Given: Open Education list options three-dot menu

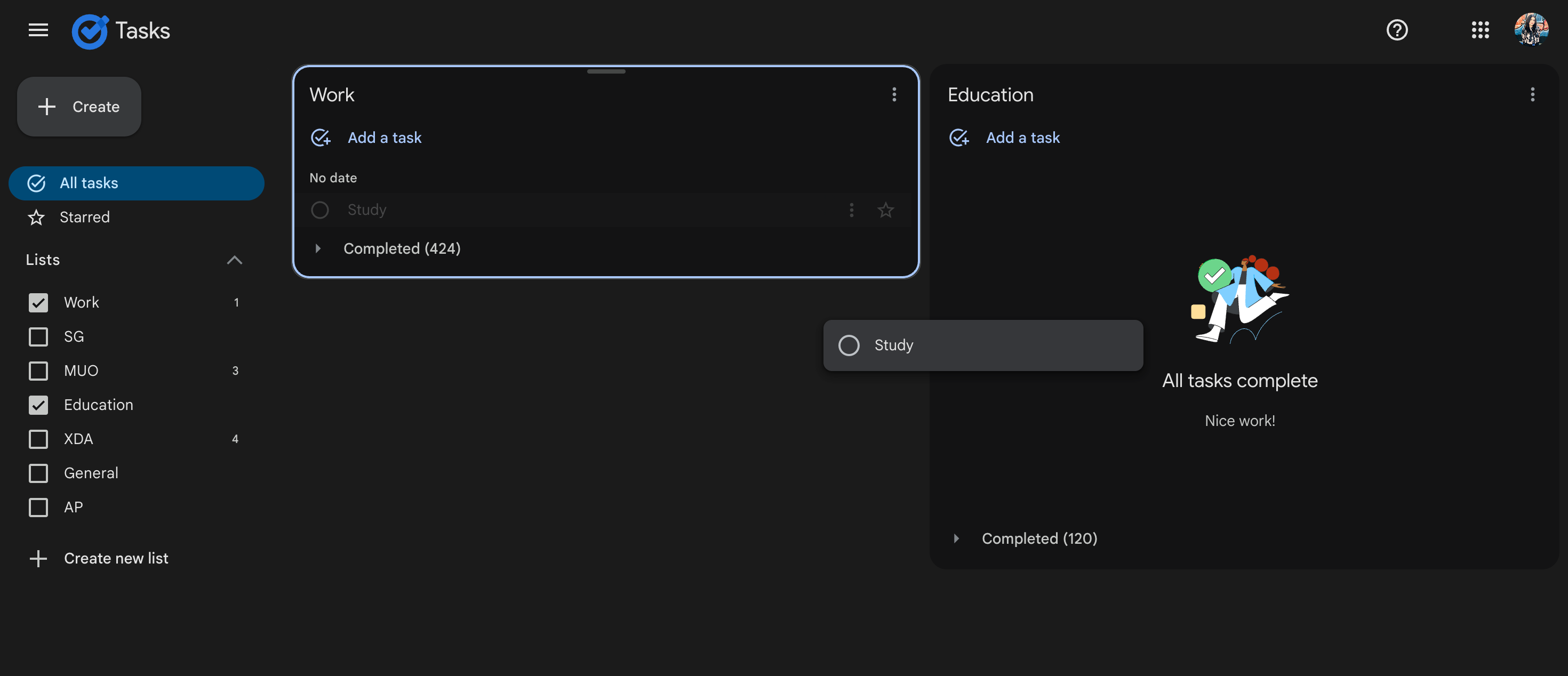Looking at the screenshot, I should point(1532,94).
